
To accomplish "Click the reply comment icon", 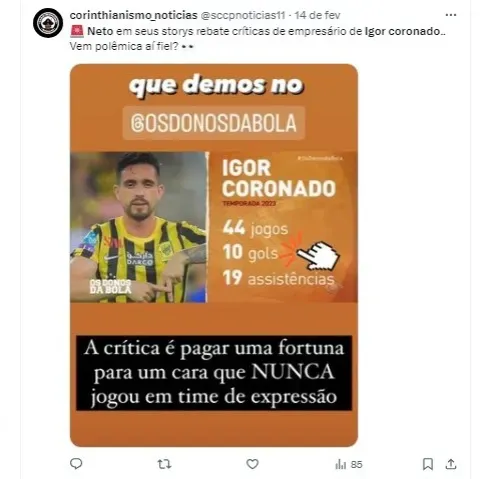I will [76, 464].
